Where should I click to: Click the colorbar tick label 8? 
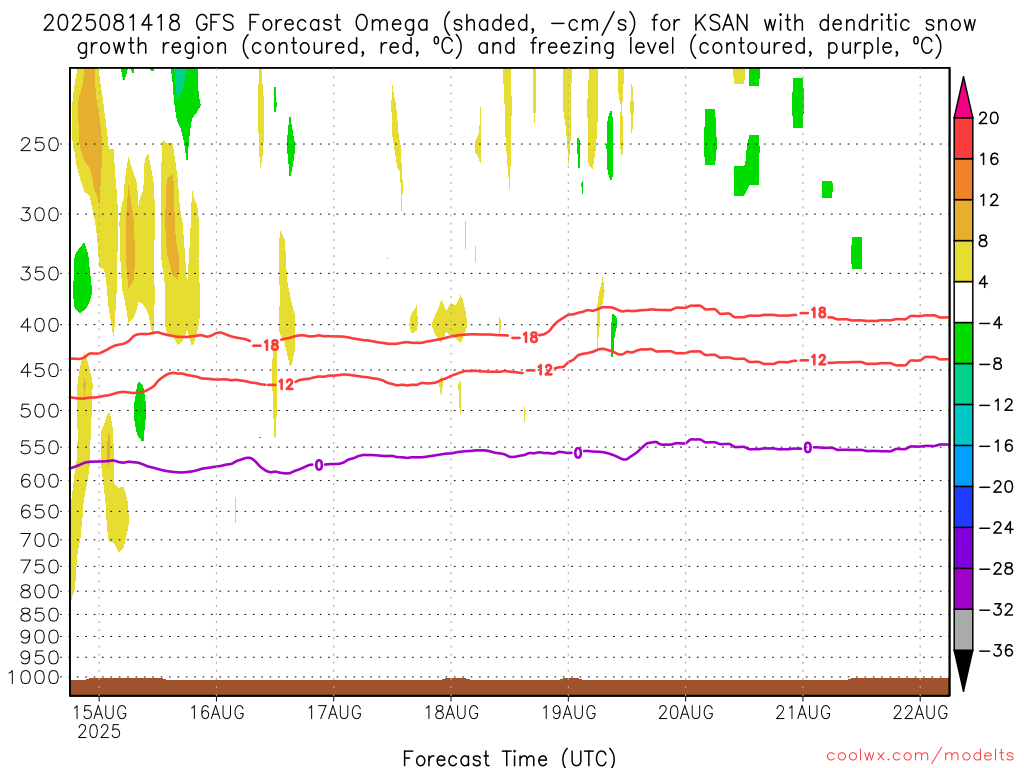point(983,241)
